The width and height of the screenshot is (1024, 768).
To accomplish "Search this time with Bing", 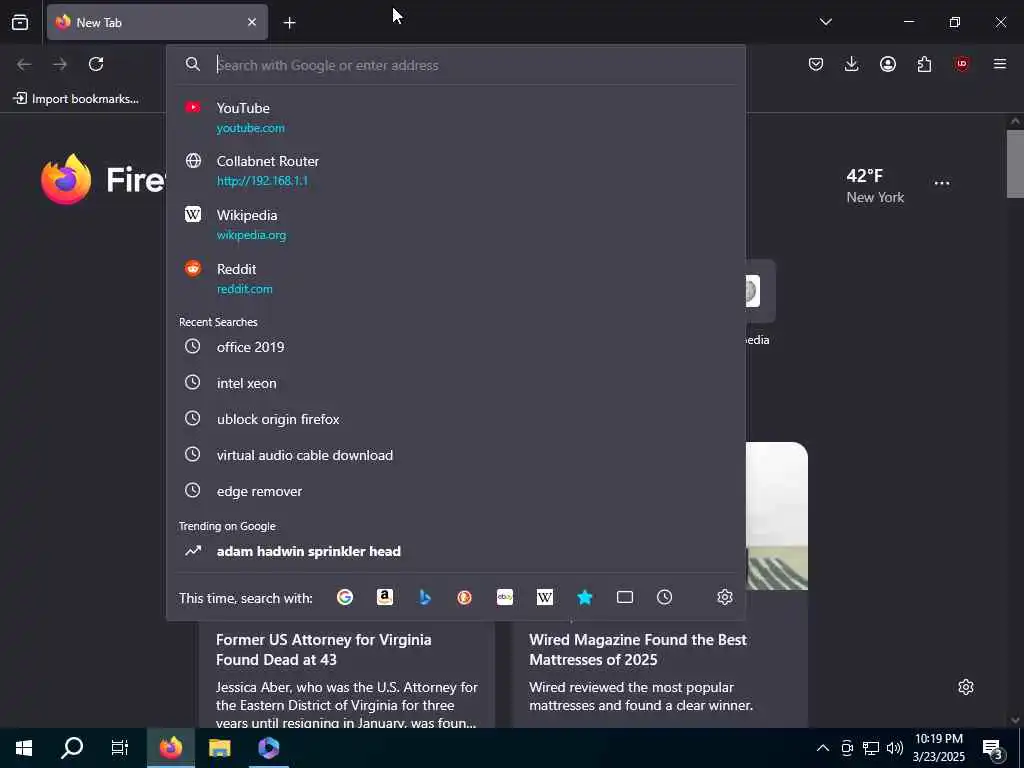I will pos(424,597).
